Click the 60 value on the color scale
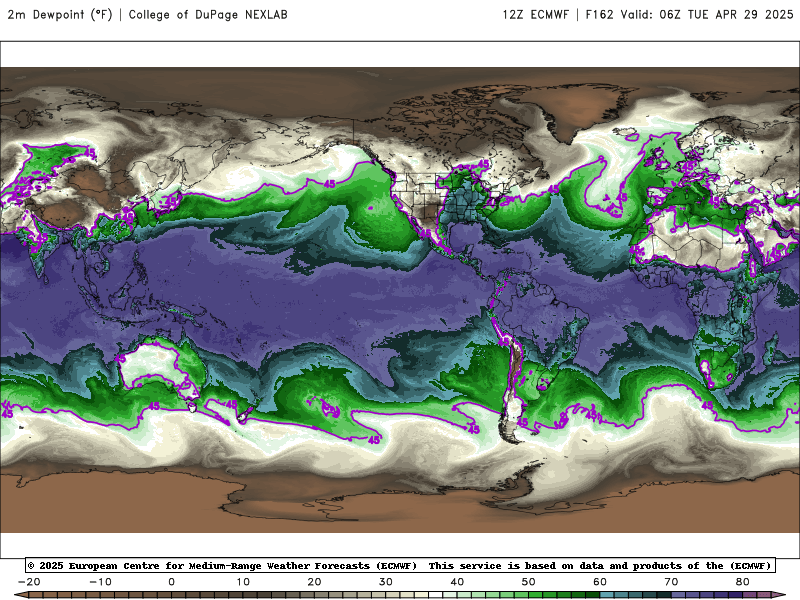This screenshot has height=600, width=800. tap(600, 582)
